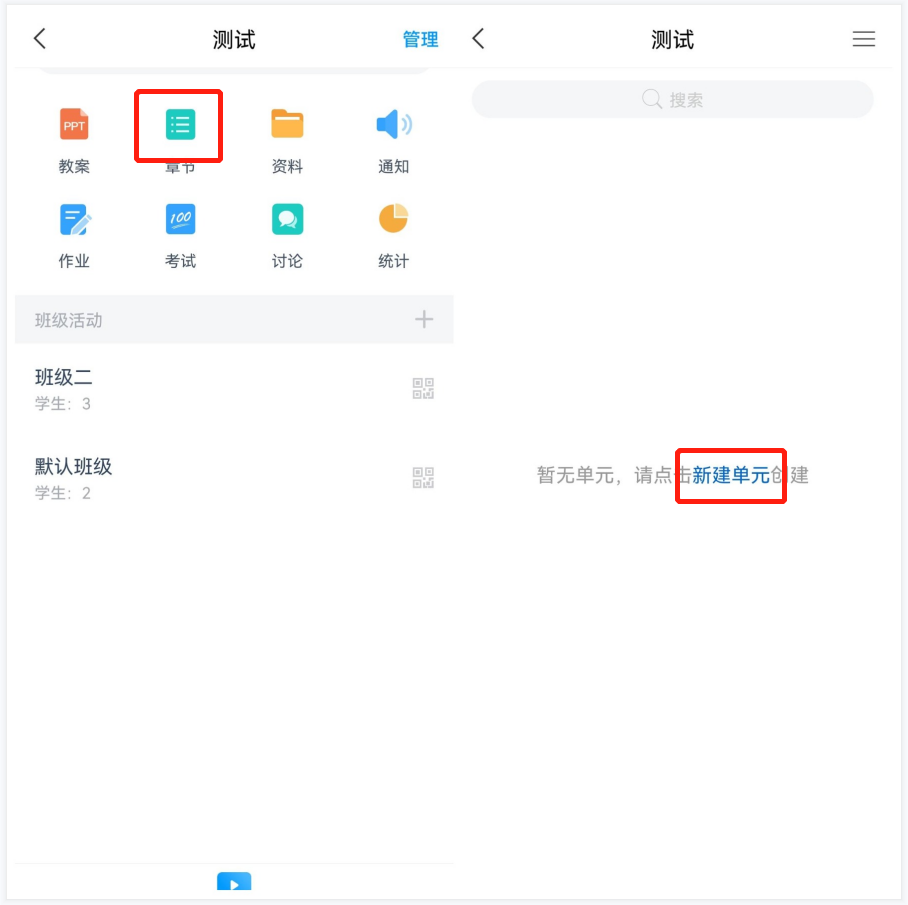
Task: Open the 考试 exam icon
Action: coord(180,219)
